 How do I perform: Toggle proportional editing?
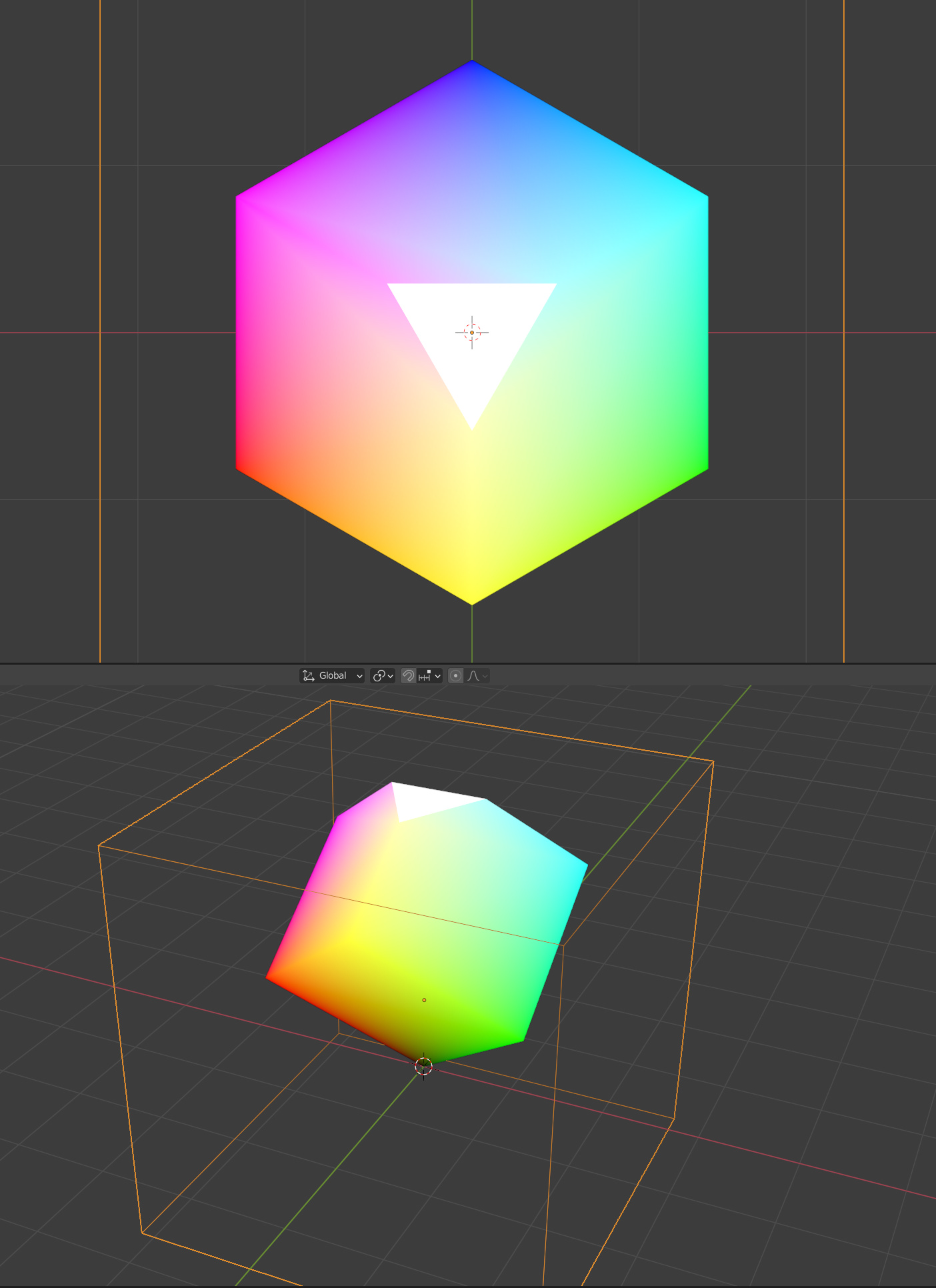455,676
